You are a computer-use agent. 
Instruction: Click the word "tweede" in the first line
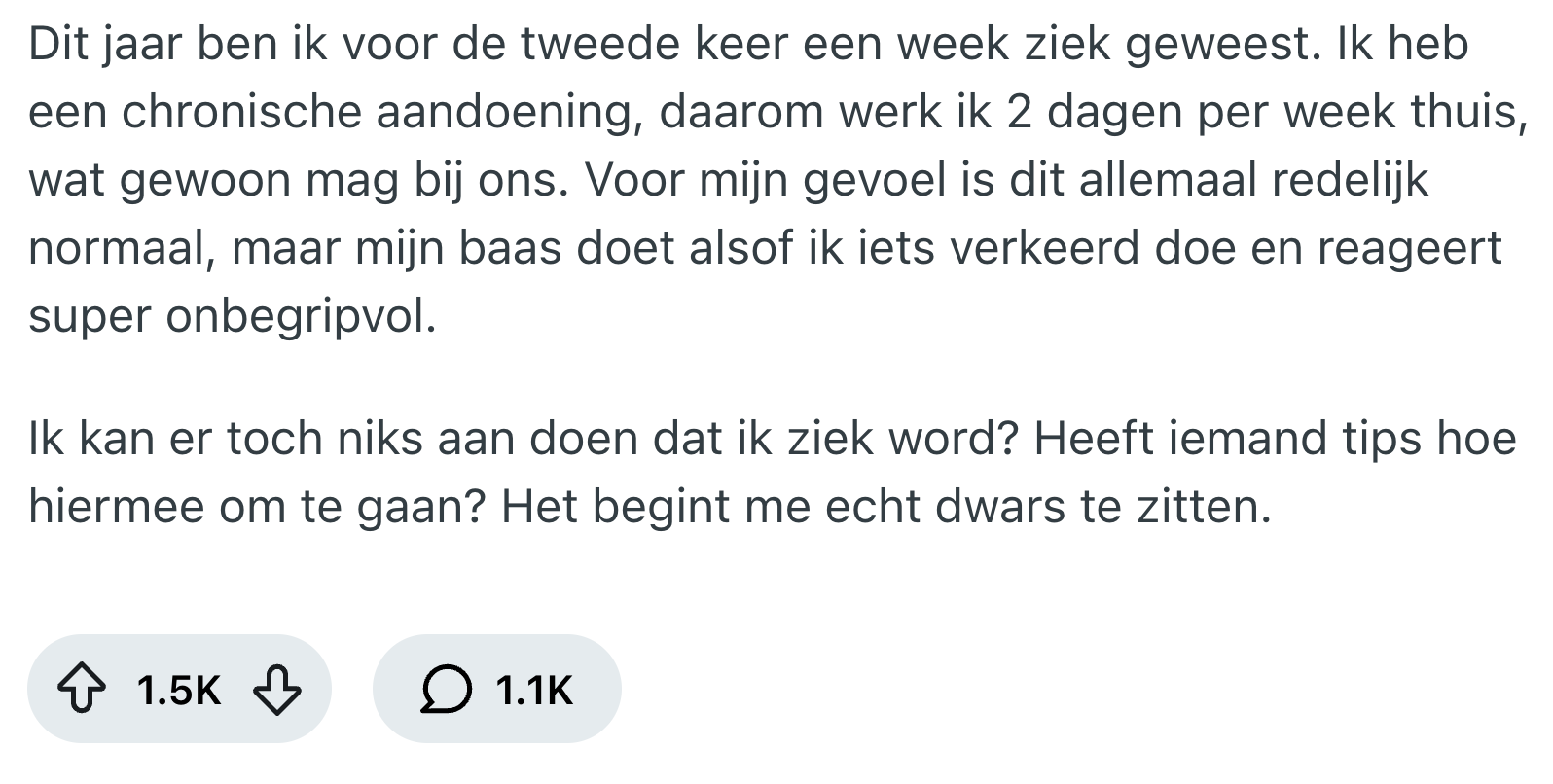point(606,45)
